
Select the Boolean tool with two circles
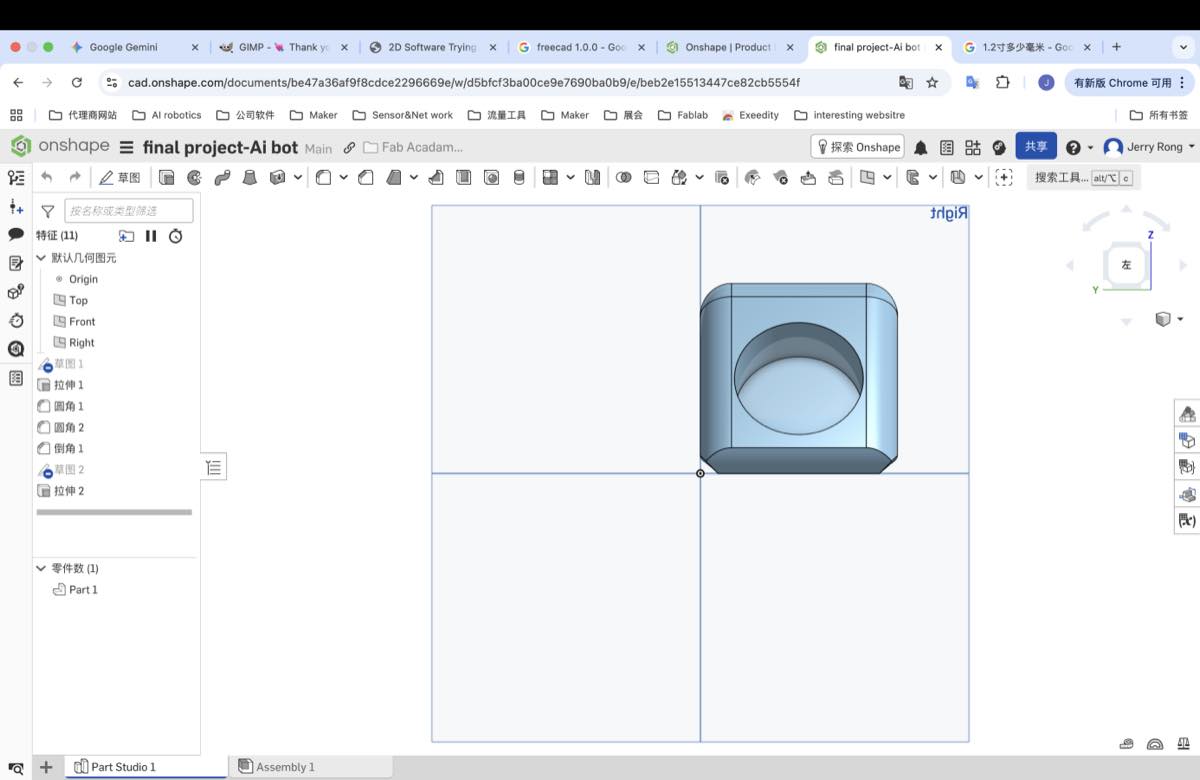point(623,177)
